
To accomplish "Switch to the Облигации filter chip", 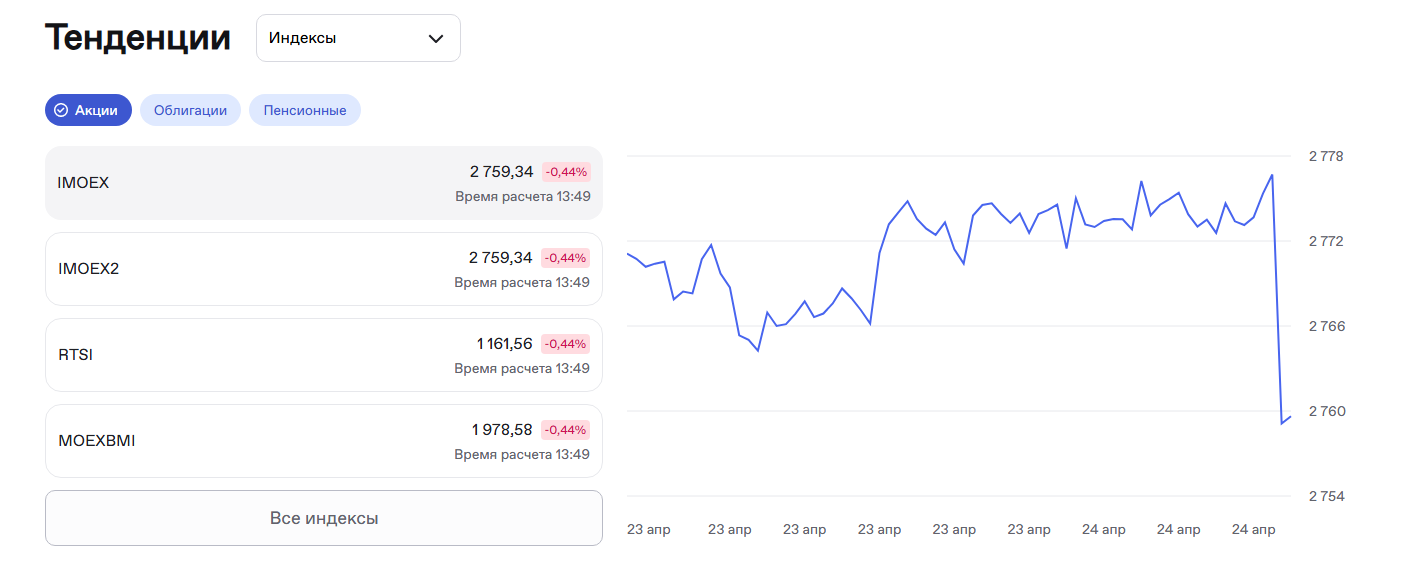I will pyautogui.click(x=190, y=110).
